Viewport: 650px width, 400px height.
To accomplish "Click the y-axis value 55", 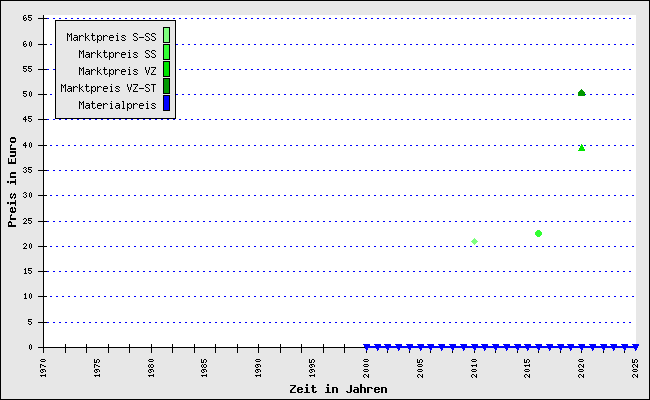I will point(28,69).
